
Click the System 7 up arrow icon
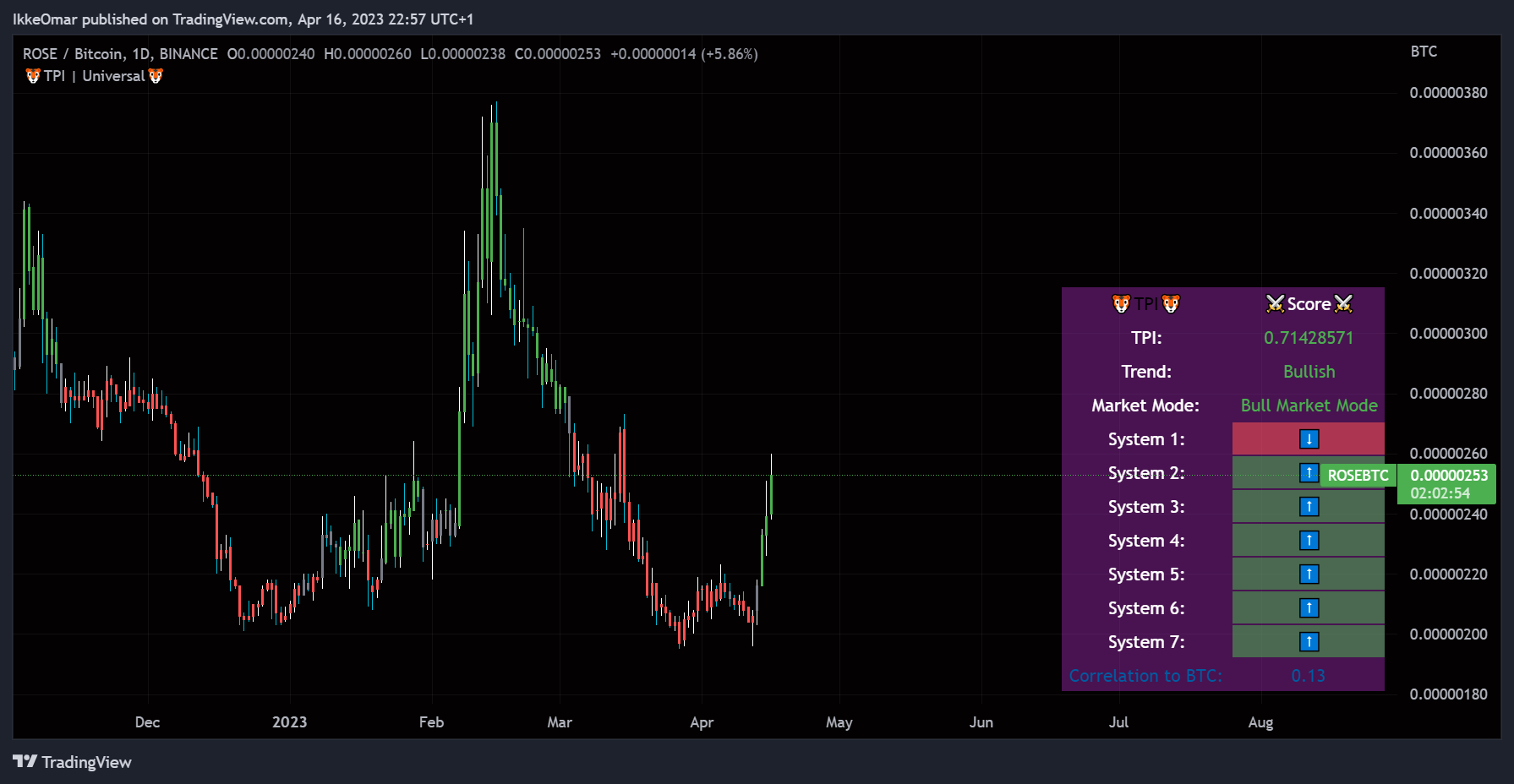point(1309,641)
